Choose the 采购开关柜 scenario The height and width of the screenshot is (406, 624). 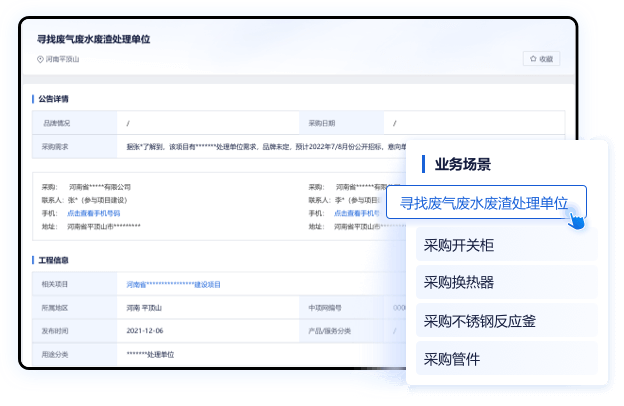459,245
